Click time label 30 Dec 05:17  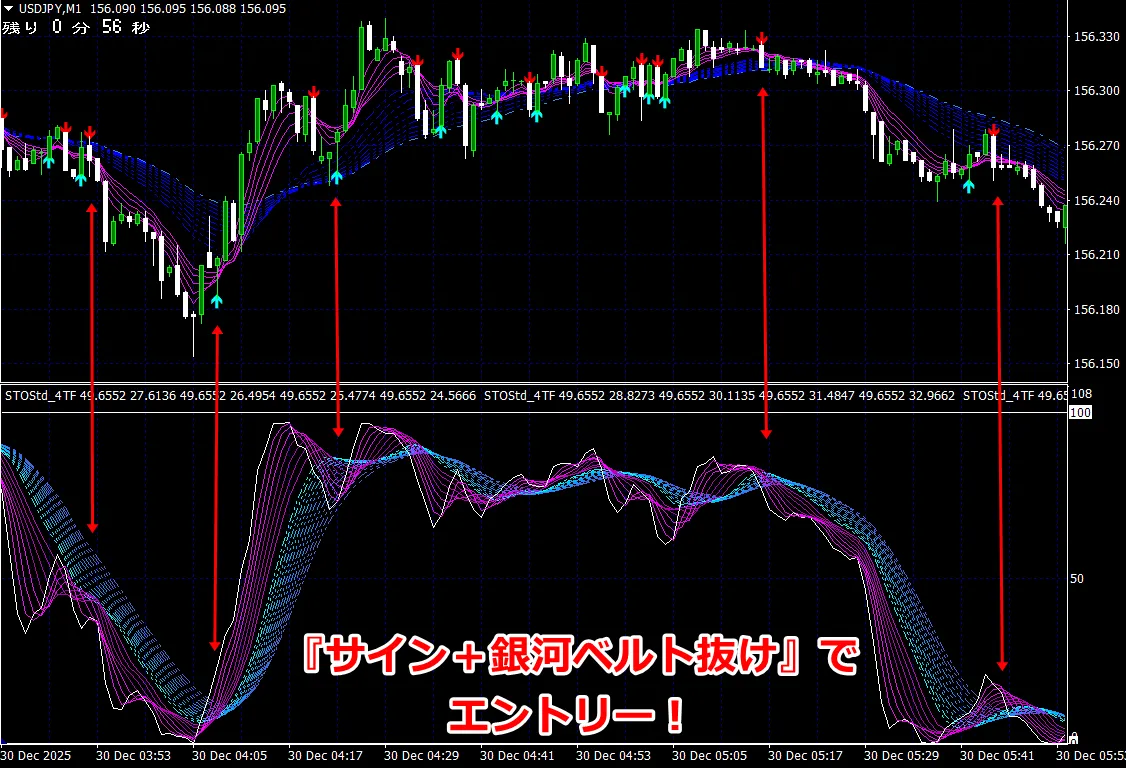click(806, 756)
